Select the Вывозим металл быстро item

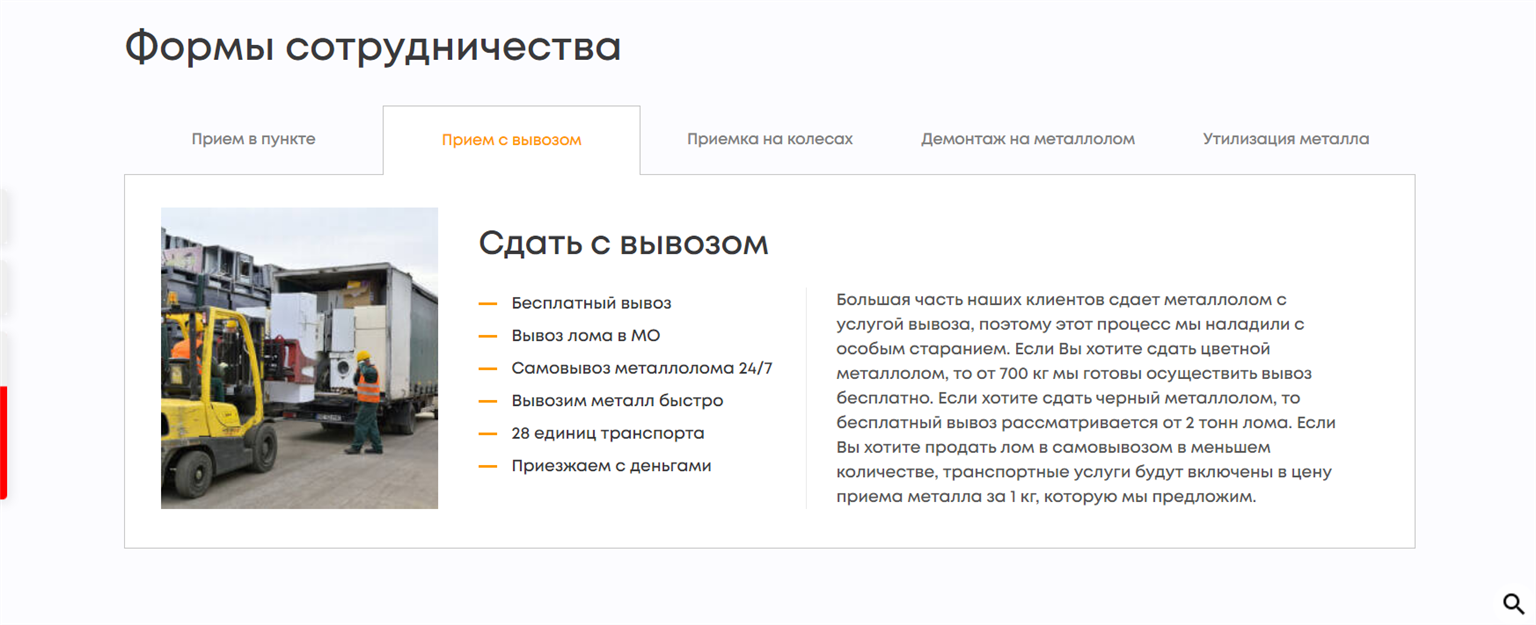617,401
